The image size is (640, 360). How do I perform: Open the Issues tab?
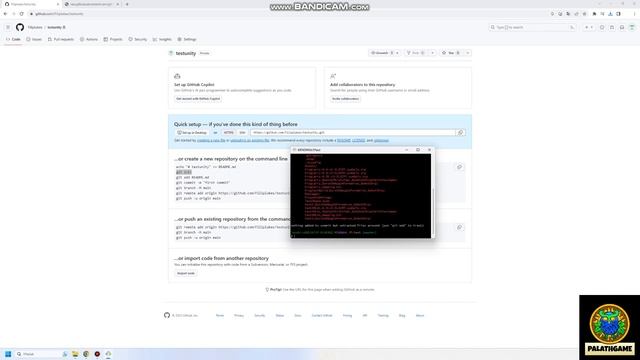[34, 40]
